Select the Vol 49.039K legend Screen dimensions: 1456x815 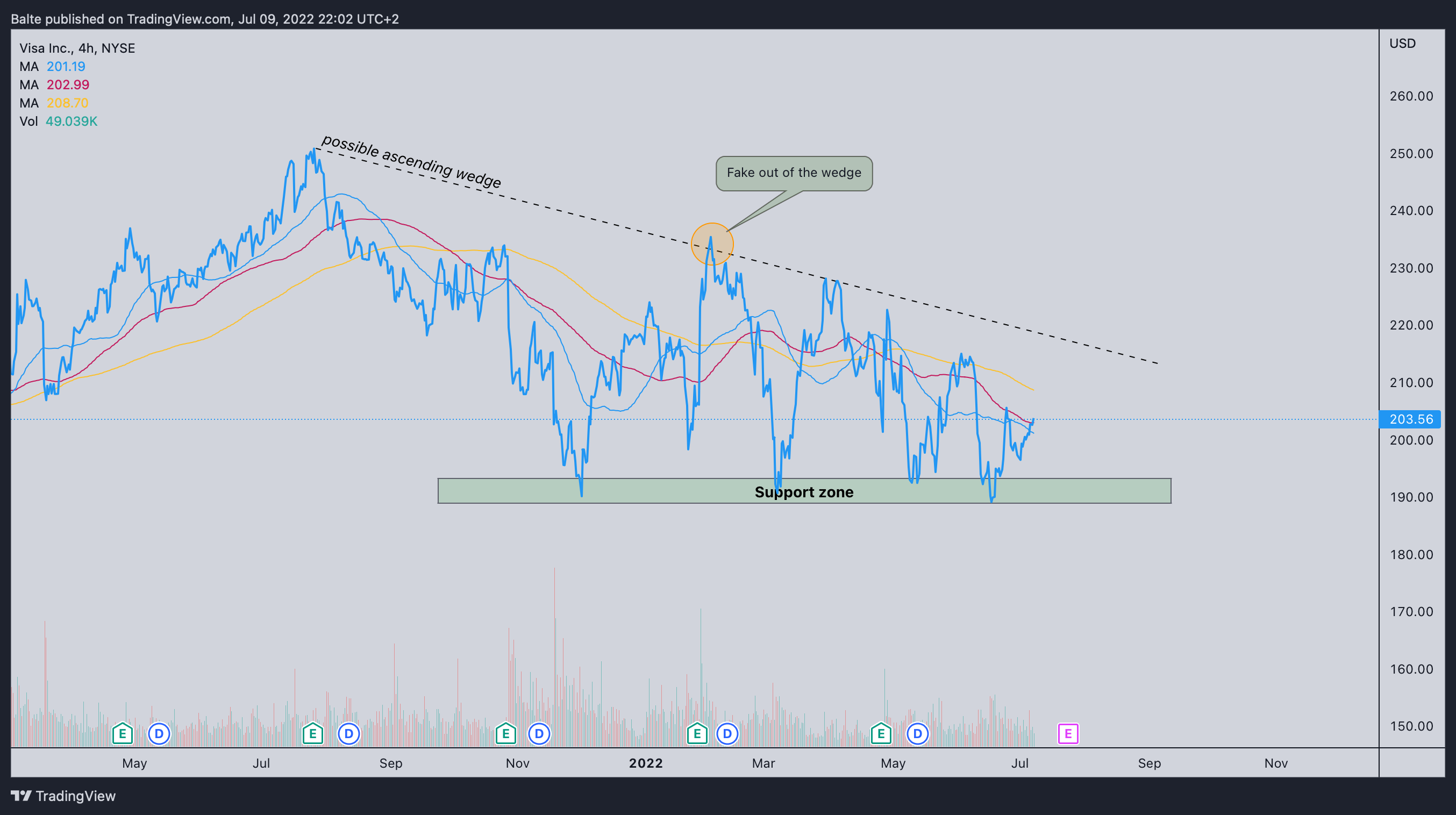[x=58, y=121]
